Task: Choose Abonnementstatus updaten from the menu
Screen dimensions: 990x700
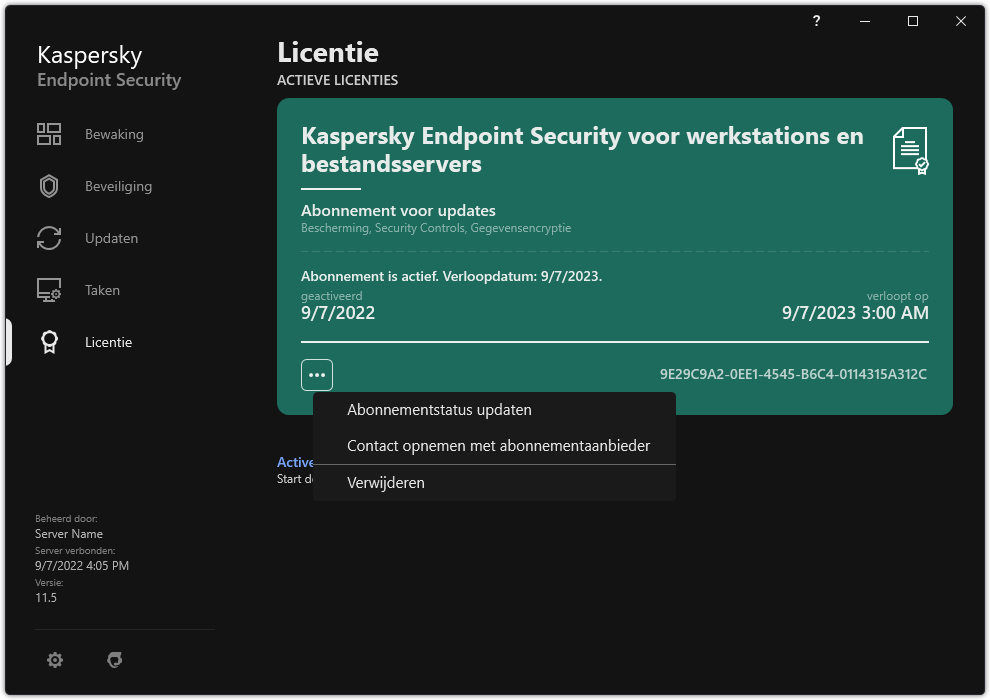Action: tap(439, 409)
